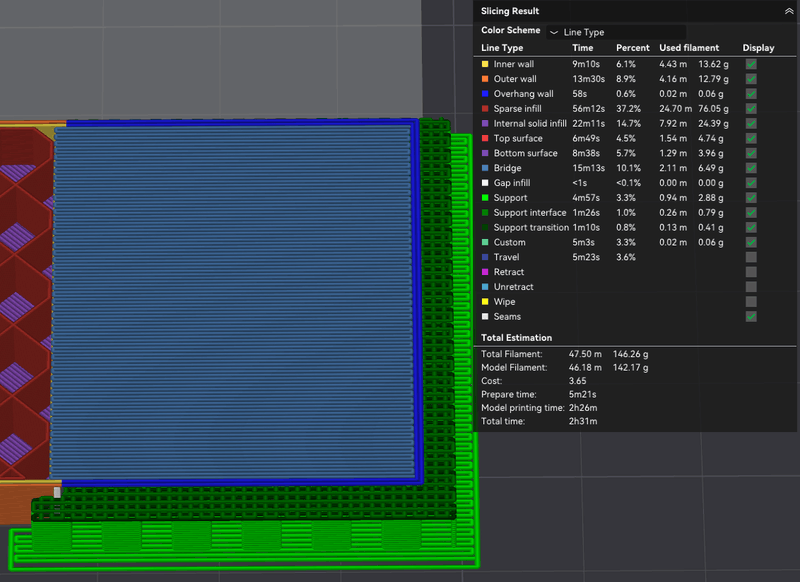The width and height of the screenshot is (800, 582).
Task: Click the Time column header
Action: tap(582, 48)
